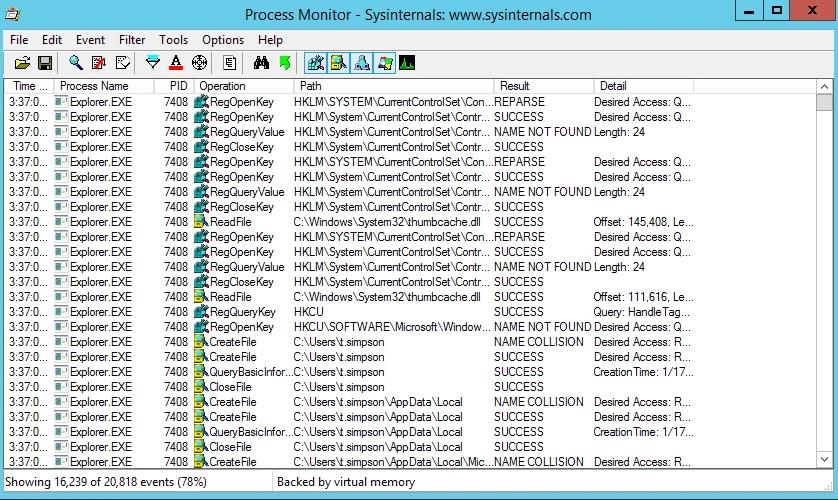Screen dimensions: 838x500
Task: Click 'Backed by virtual memory' status text
Action: pos(346,482)
